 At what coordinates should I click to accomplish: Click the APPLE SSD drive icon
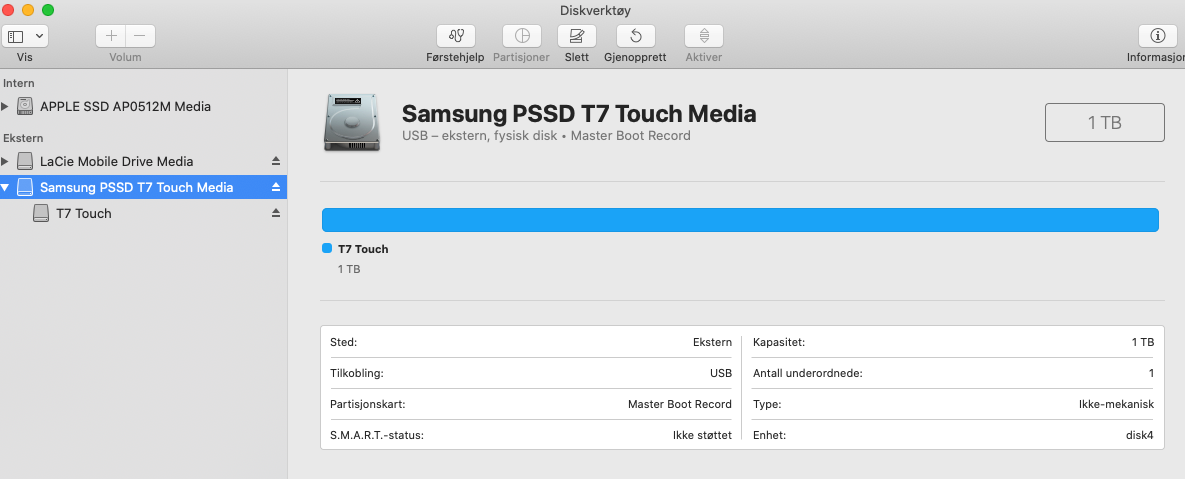[26, 107]
